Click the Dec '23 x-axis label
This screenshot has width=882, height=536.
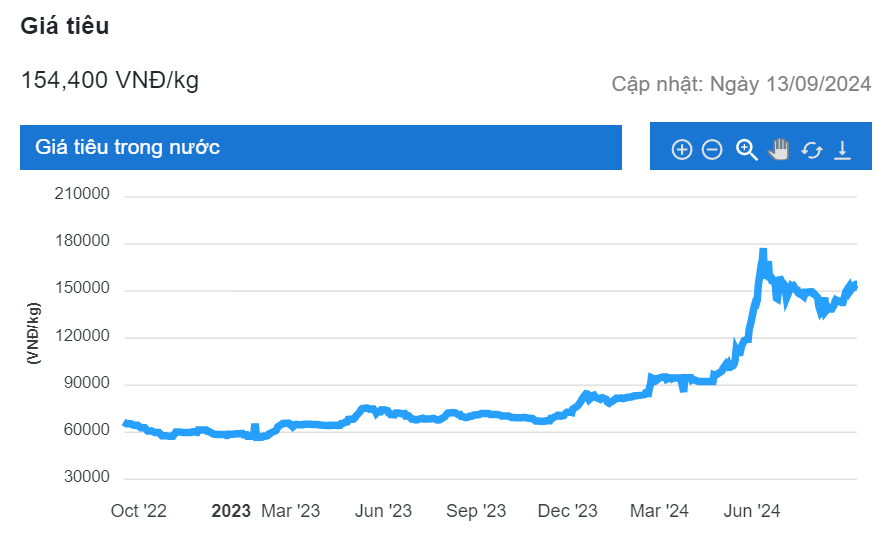[x=567, y=511]
